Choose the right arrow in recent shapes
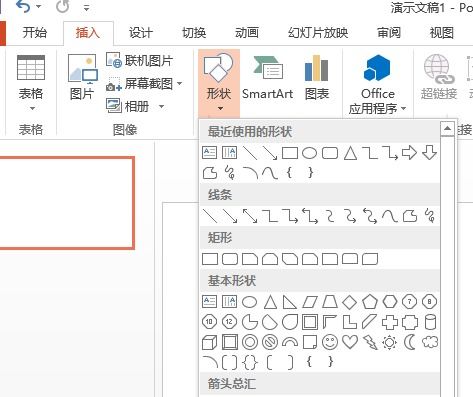The image size is (473, 397). tap(409, 153)
